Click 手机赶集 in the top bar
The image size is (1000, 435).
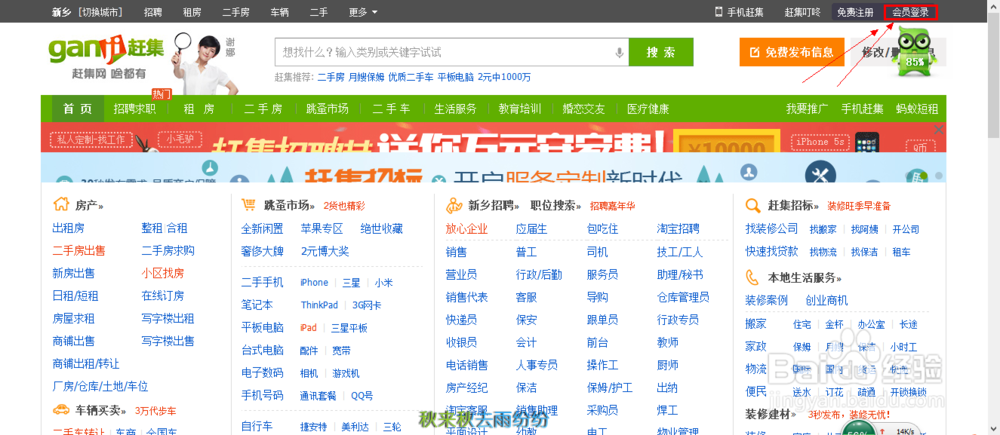(740, 11)
